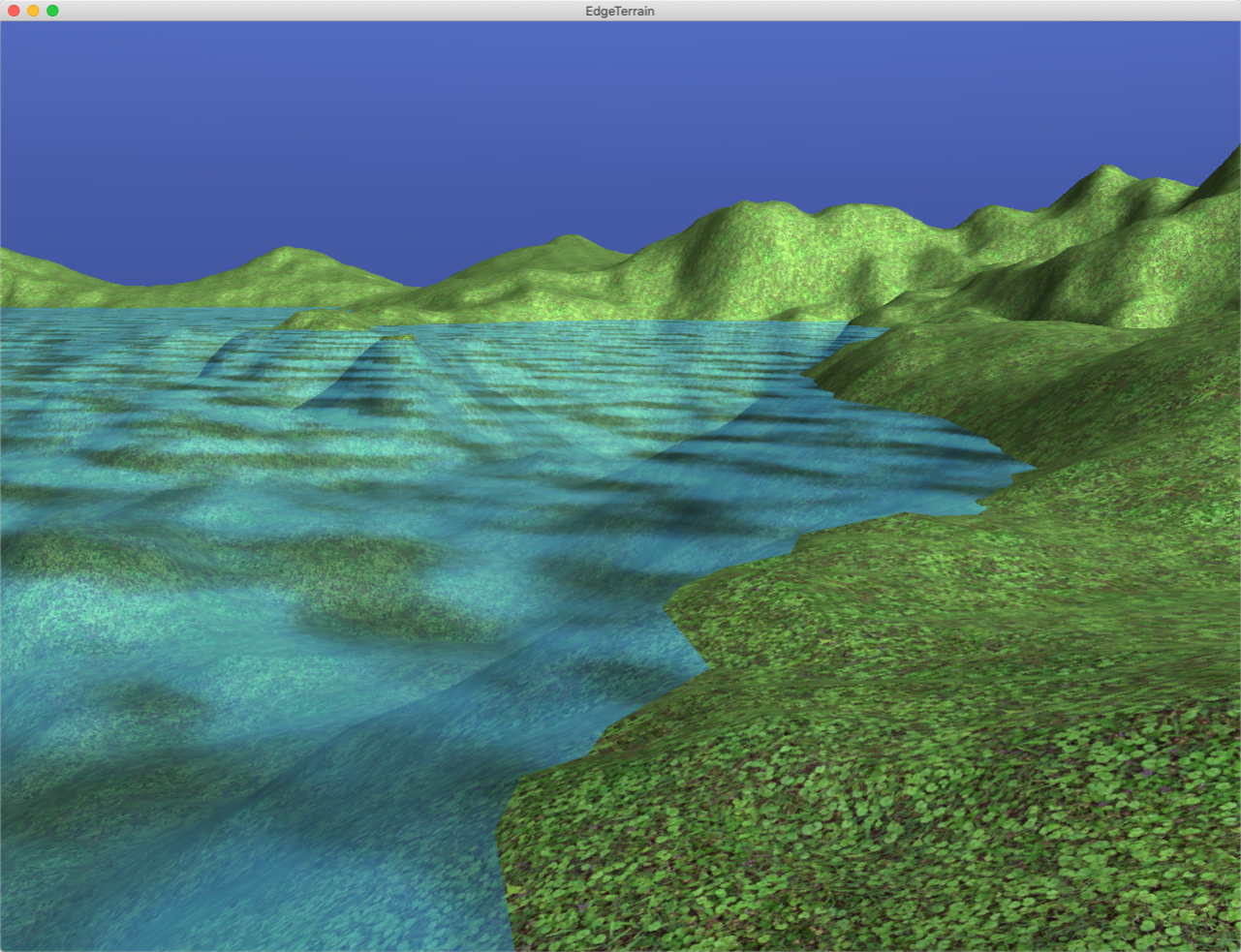Click the EdgeTerrain window title text
This screenshot has width=1241, height=952.
[x=620, y=11]
